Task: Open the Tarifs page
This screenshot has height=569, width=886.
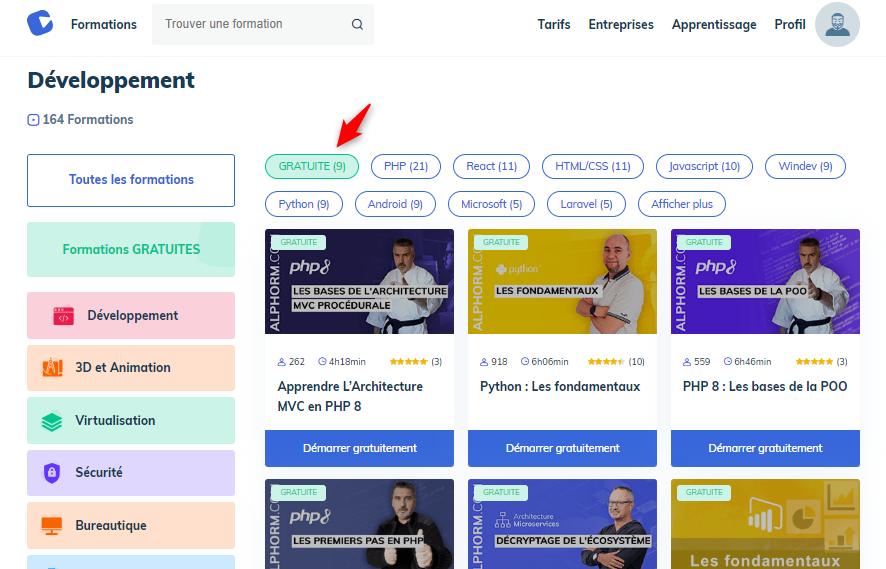Action: tap(554, 24)
